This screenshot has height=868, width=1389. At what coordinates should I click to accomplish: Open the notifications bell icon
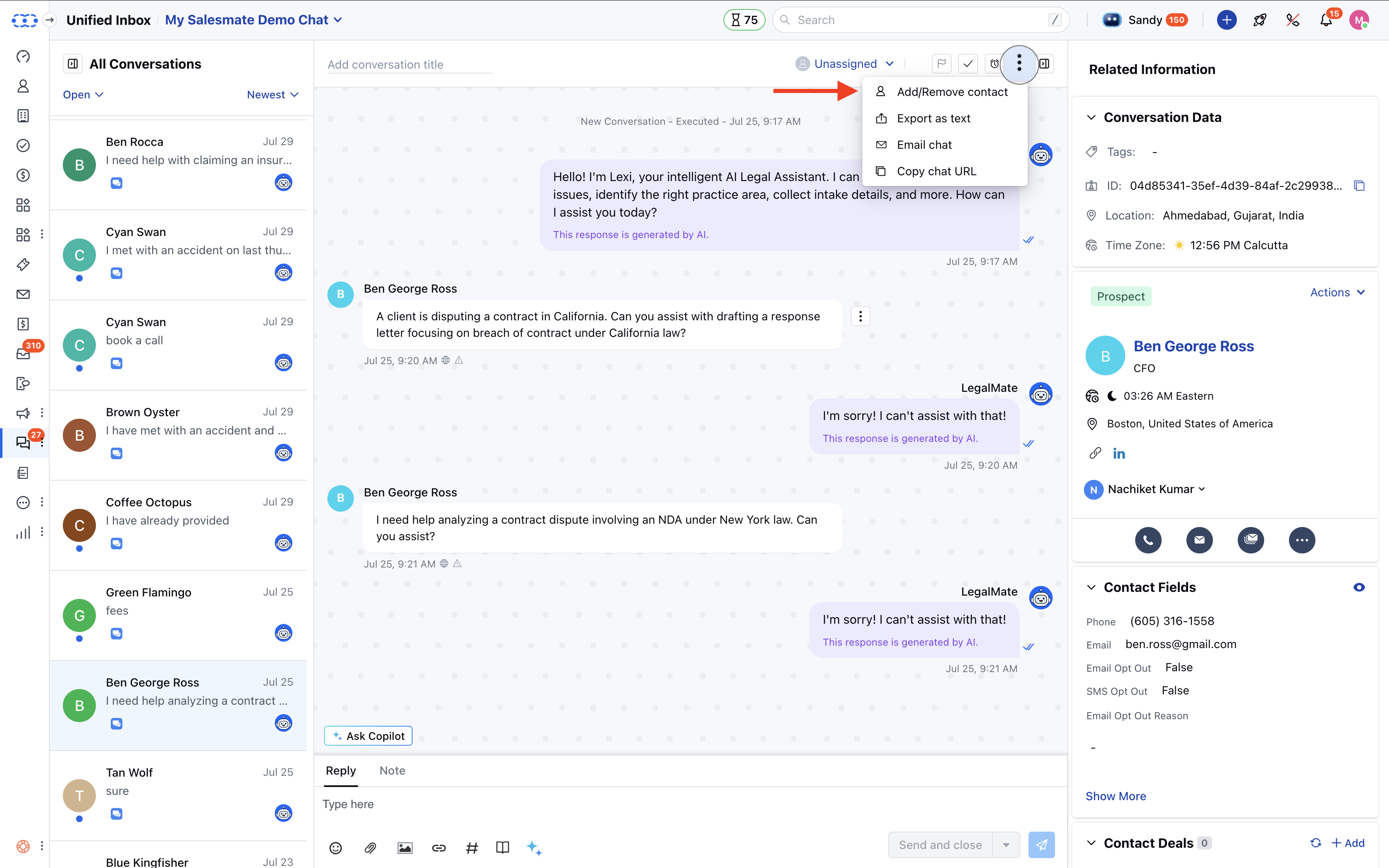[1325, 20]
